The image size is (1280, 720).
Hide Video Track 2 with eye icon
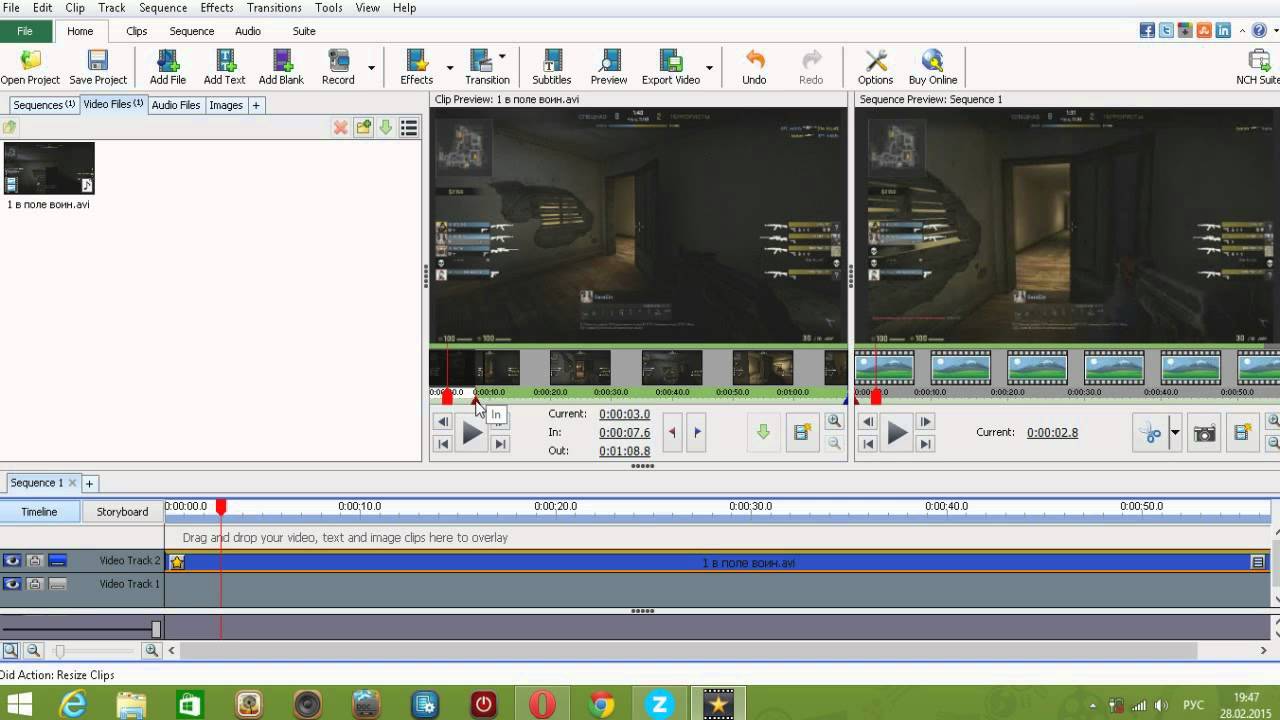pyautogui.click(x=12, y=561)
